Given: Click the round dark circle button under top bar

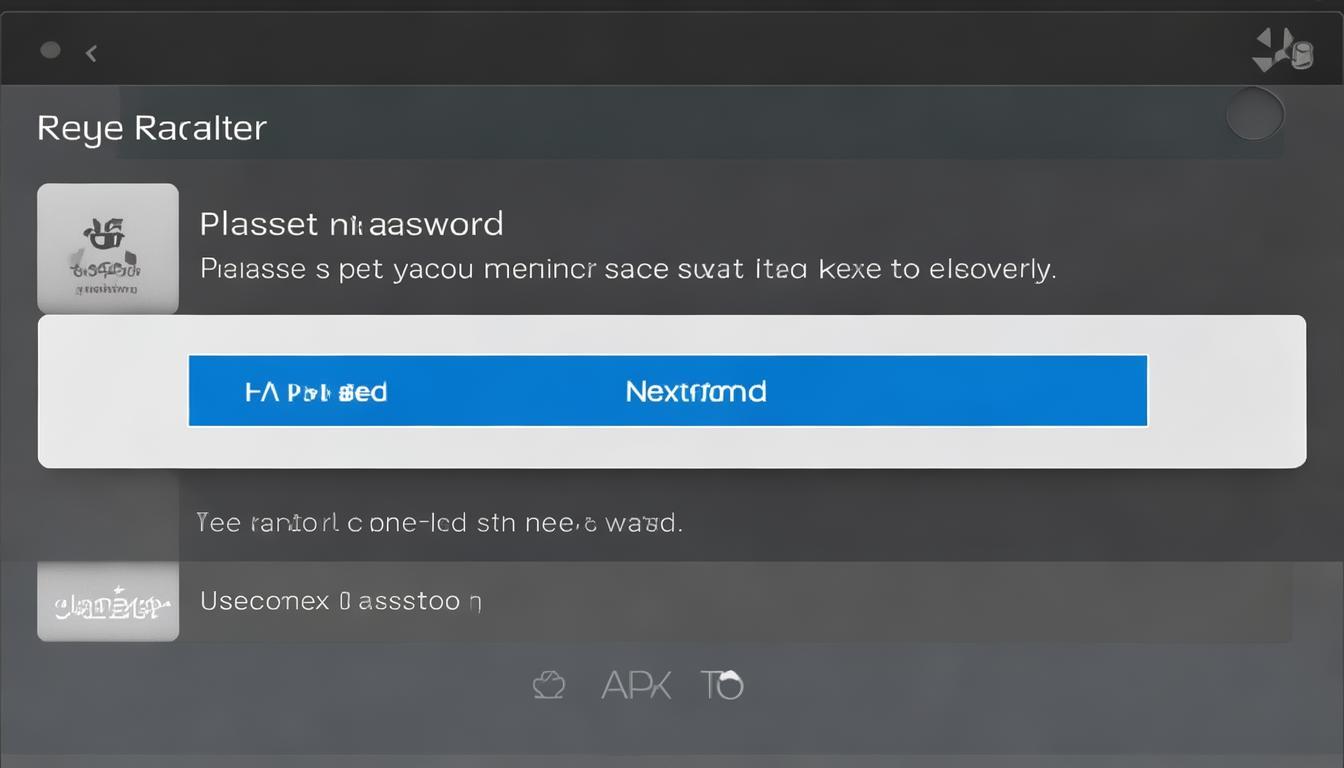Looking at the screenshot, I should pos(1254,115).
